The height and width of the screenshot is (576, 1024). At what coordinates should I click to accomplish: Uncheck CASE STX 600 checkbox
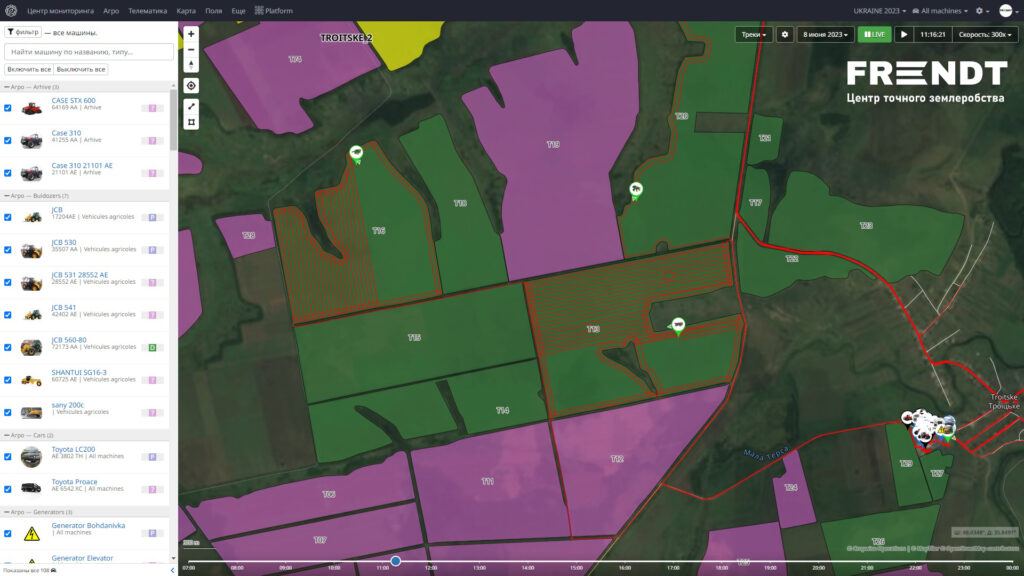pyautogui.click(x=8, y=108)
